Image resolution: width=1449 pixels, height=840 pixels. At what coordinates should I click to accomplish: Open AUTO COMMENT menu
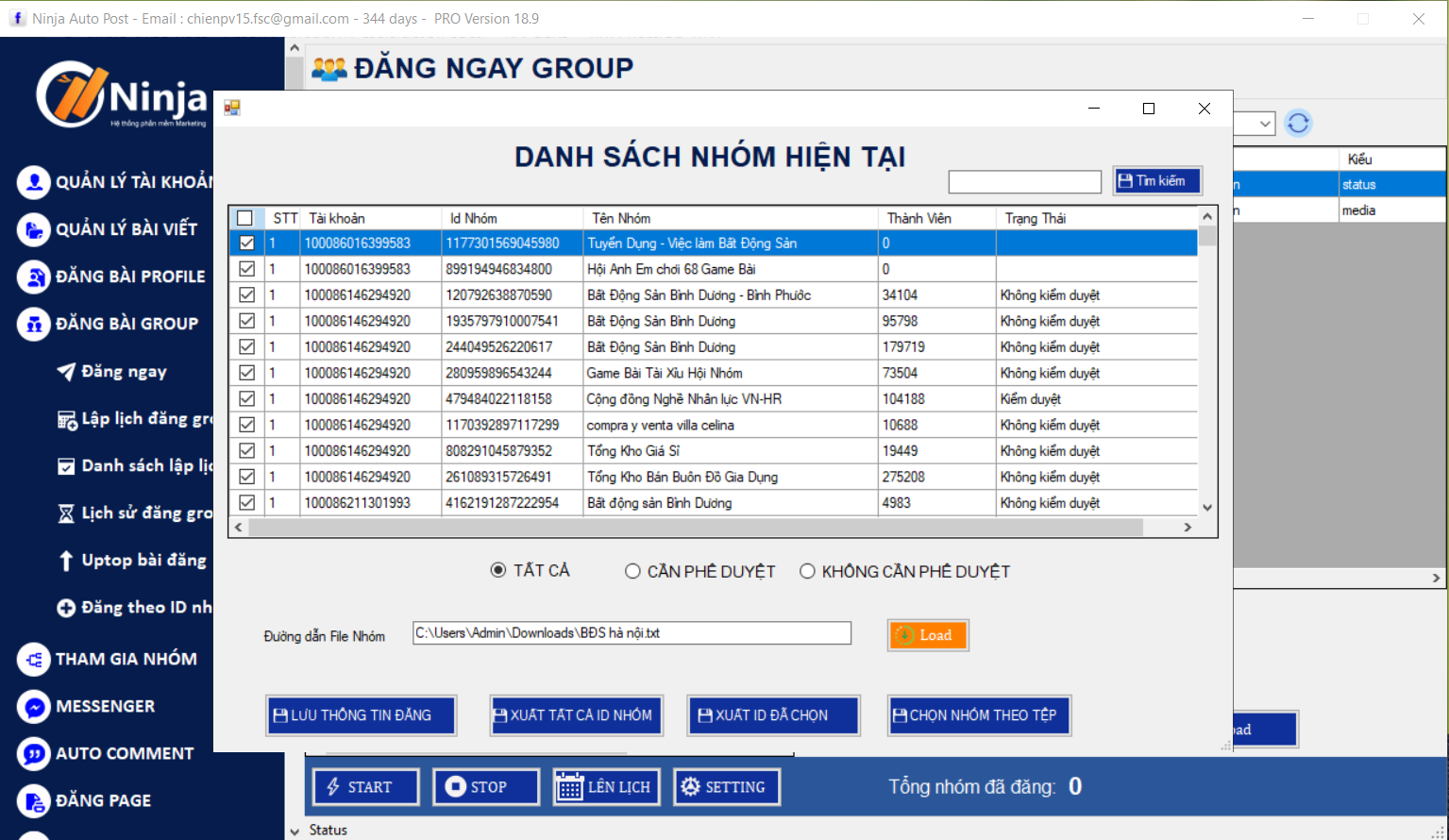tap(125, 753)
